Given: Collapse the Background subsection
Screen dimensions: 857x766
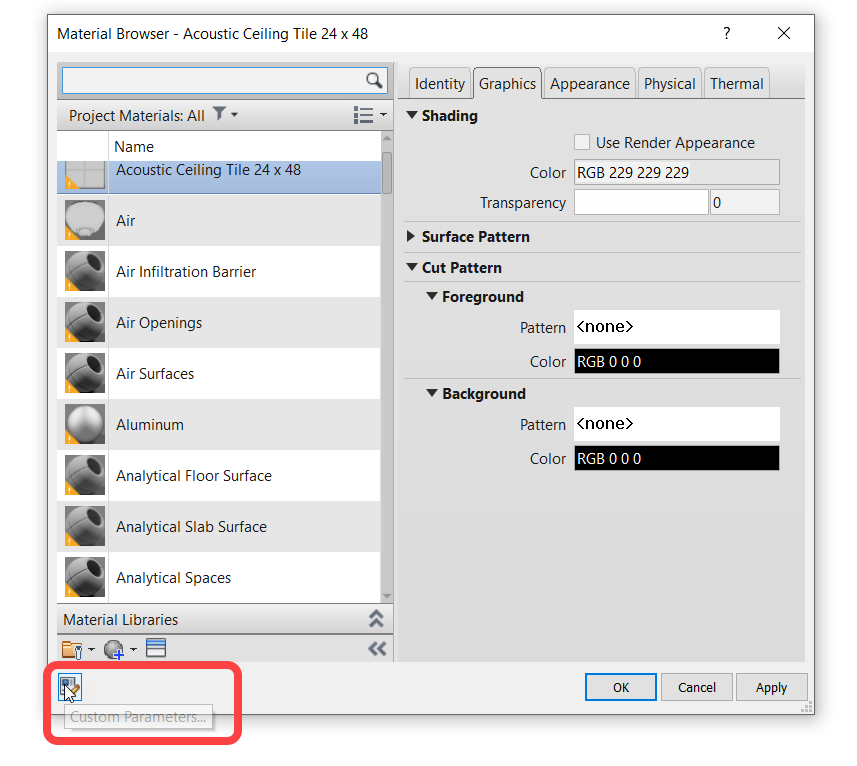Looking at the screenshot, I should [x=432, y=393].
